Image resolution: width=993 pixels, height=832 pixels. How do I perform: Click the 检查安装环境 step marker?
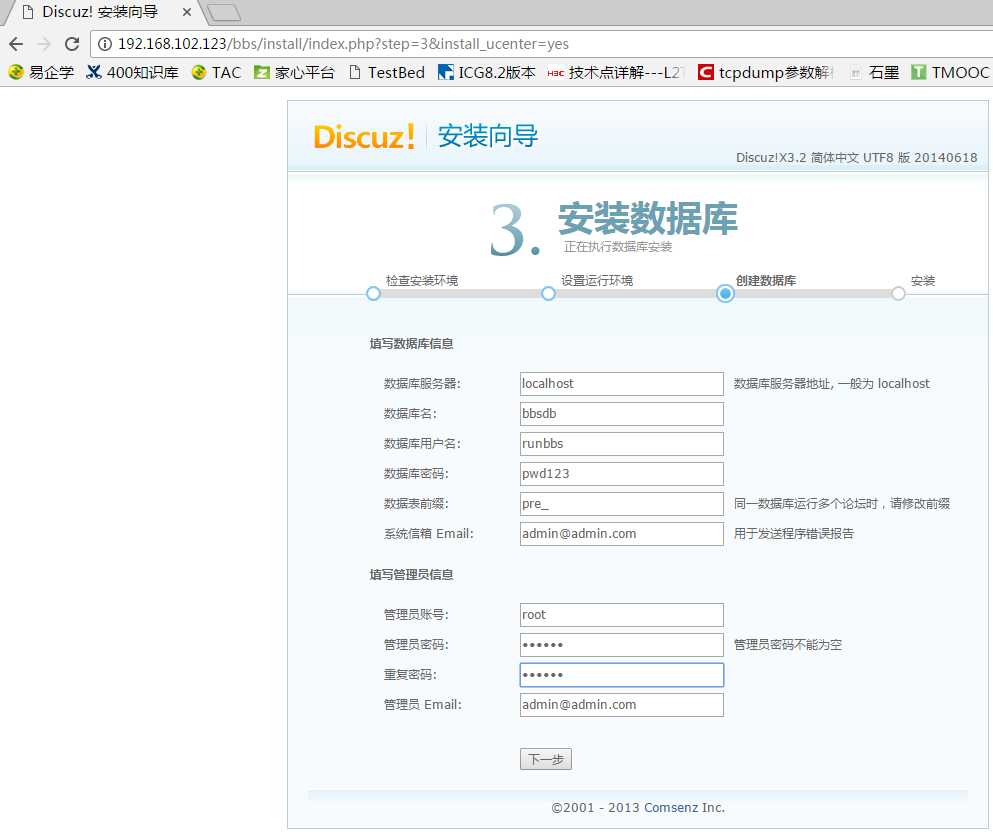(374, 294)
